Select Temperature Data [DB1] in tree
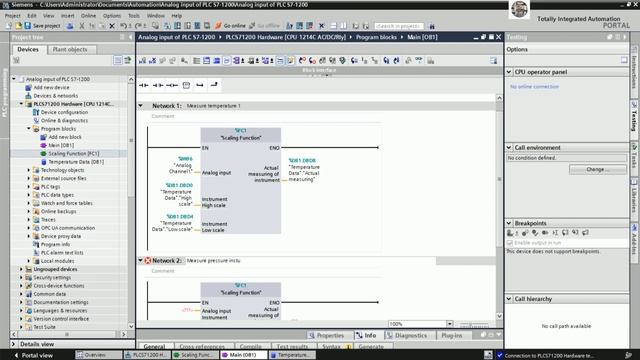The height and width of the screenshot is (360, 640). click(x=76, y=162)
